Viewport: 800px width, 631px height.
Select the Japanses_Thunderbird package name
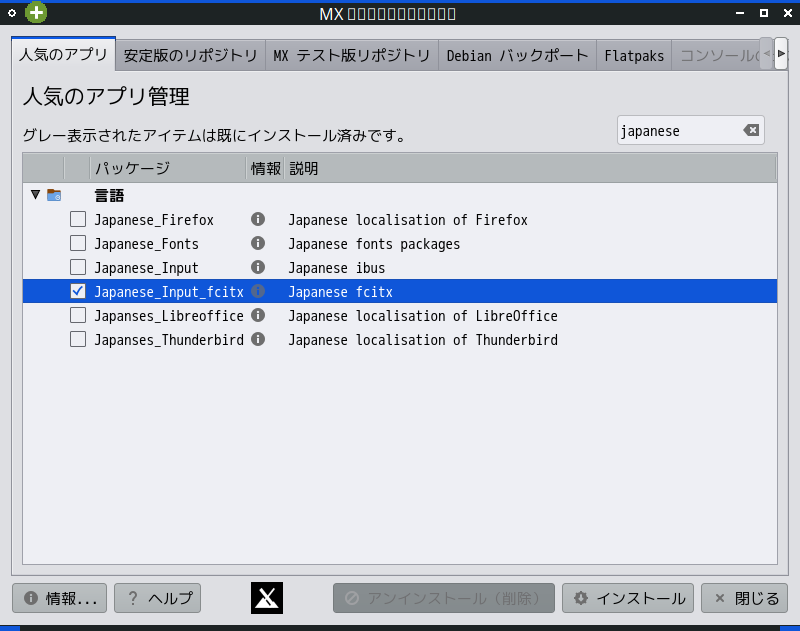(169, 340)
